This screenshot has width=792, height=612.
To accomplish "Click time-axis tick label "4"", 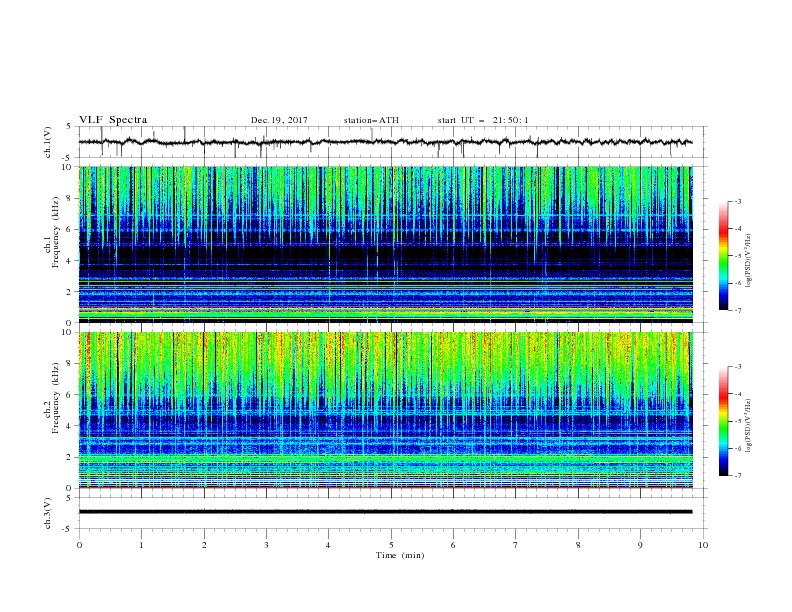I will point(328,545).
